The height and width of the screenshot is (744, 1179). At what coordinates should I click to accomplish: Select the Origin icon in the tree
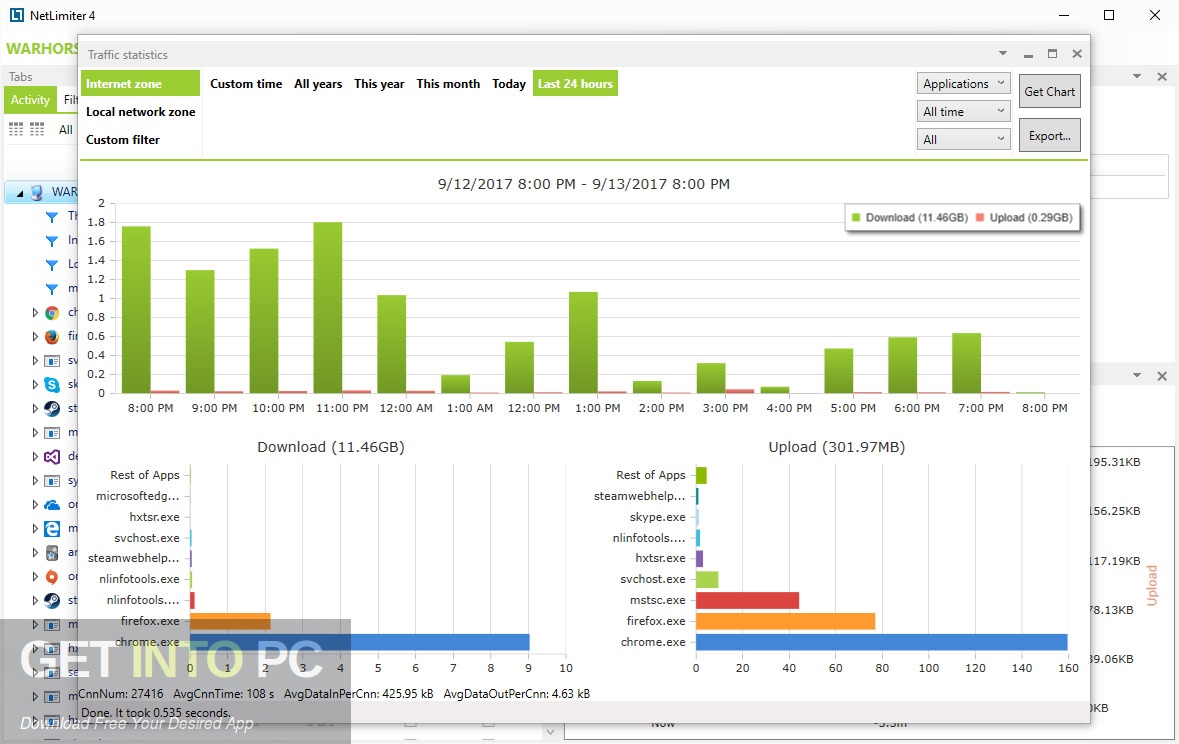point(52,577)
